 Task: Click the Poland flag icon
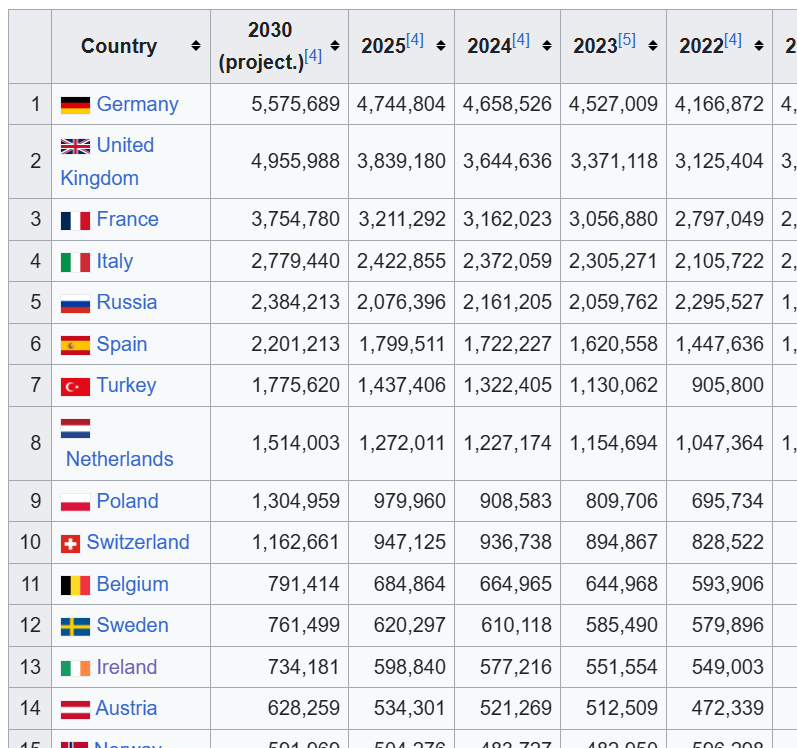coord(75,502)
